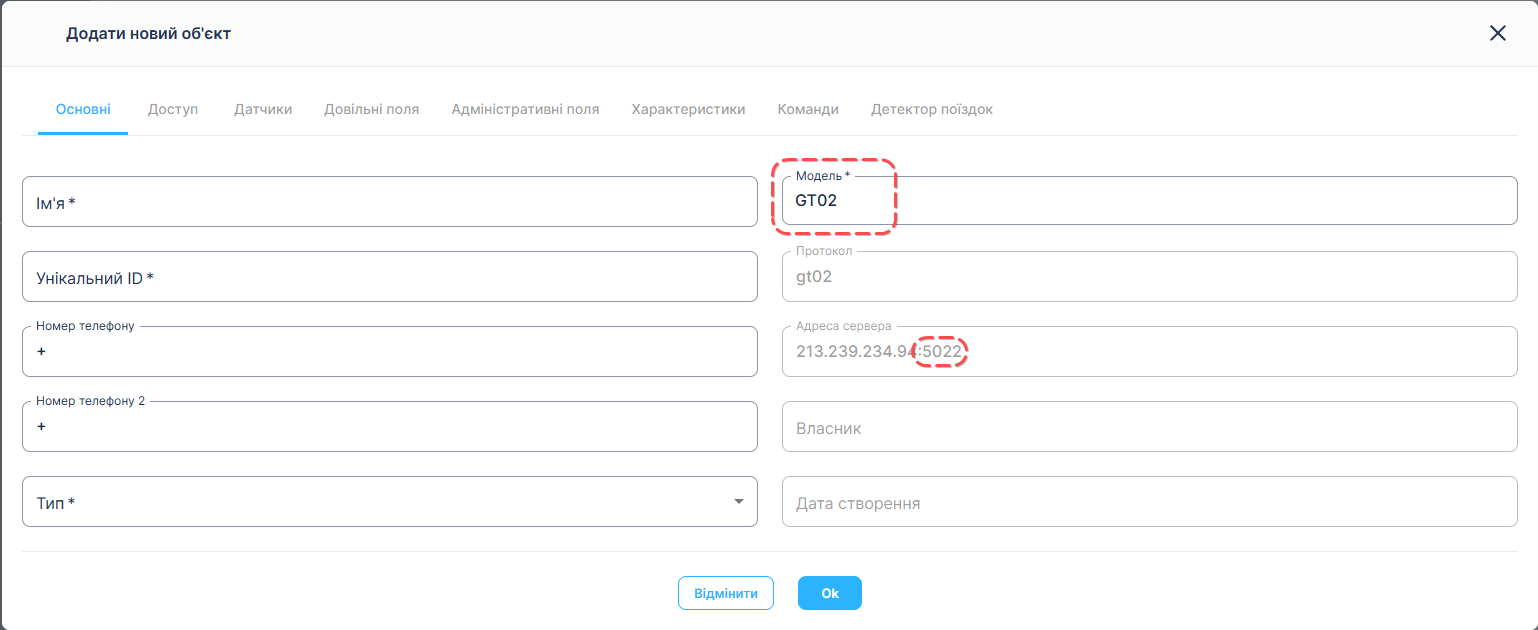Select the Адміністративні поля tab
The image size is (1538, 630).
(x=525, y=109)
